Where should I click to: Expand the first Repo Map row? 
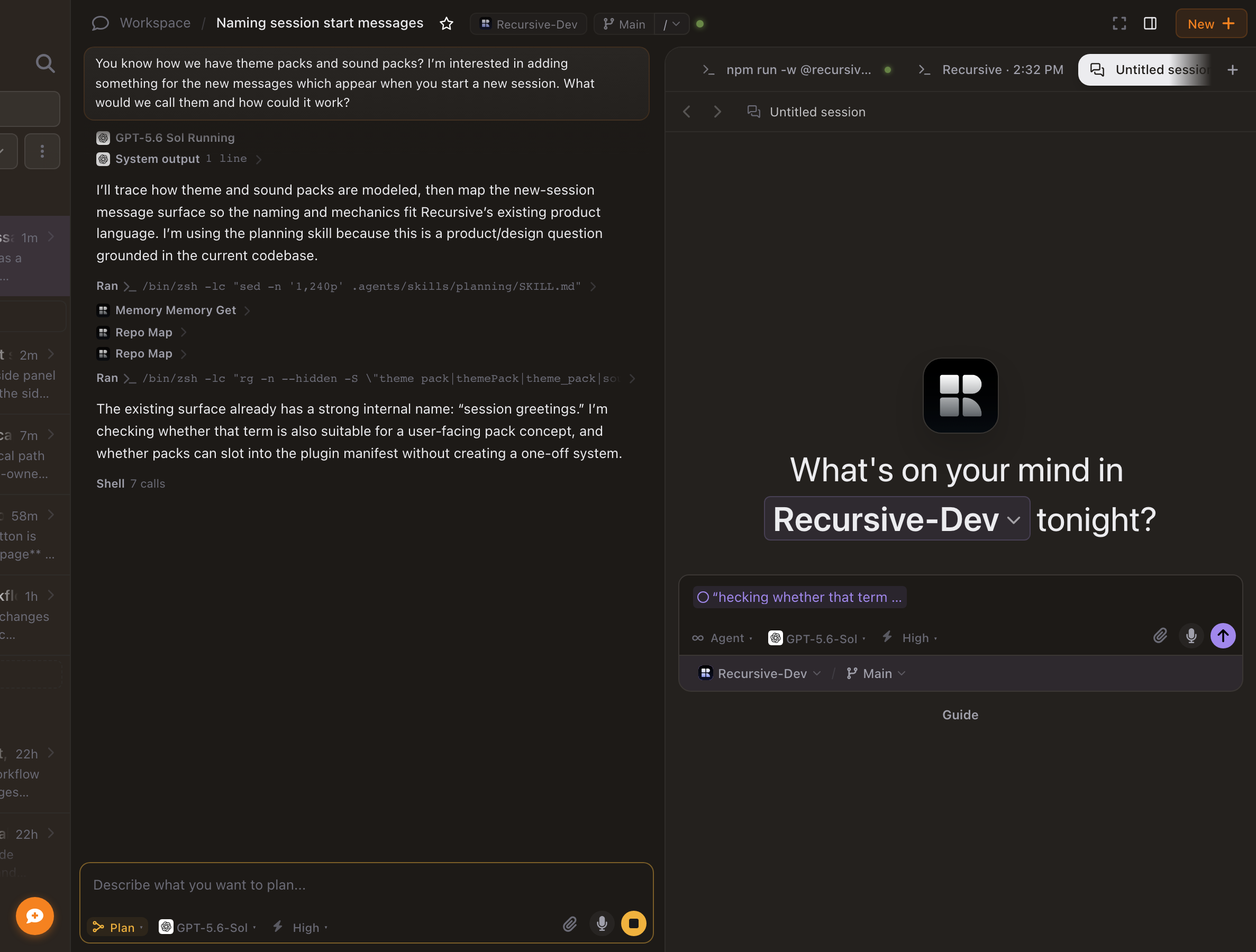141,332
